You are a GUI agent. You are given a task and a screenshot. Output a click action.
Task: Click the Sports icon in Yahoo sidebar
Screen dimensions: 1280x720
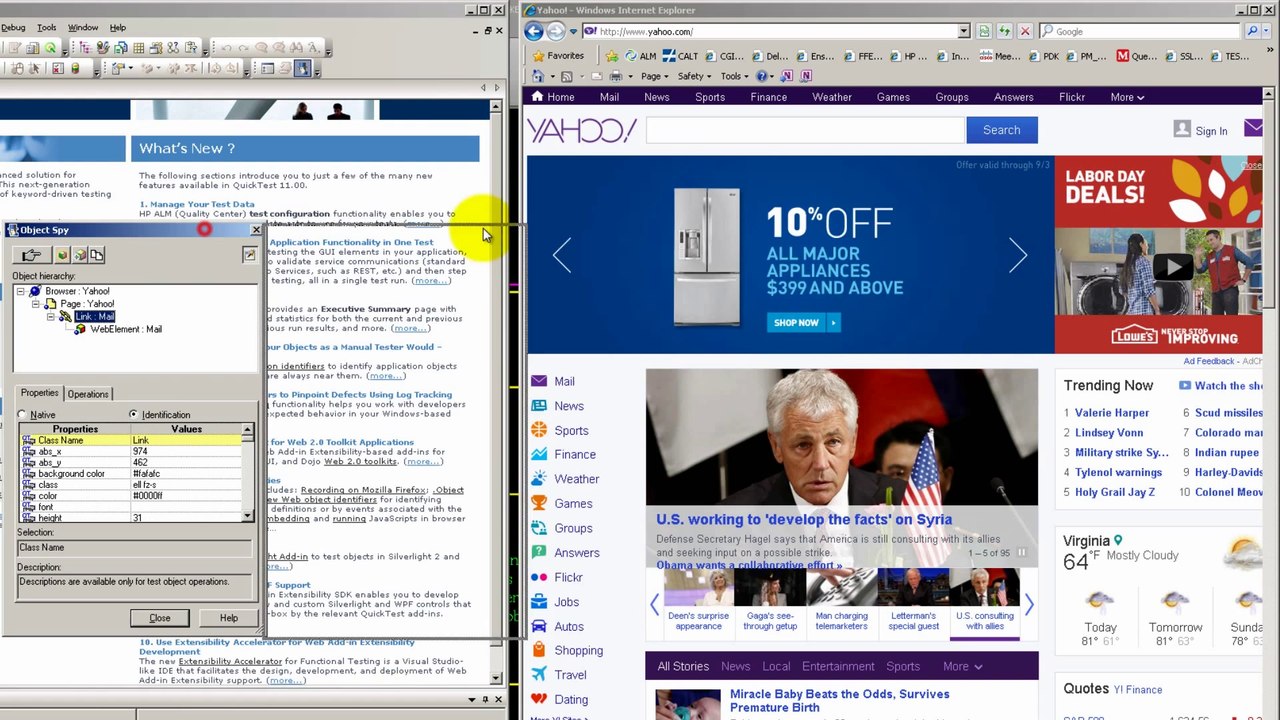(x=539, y=430)
